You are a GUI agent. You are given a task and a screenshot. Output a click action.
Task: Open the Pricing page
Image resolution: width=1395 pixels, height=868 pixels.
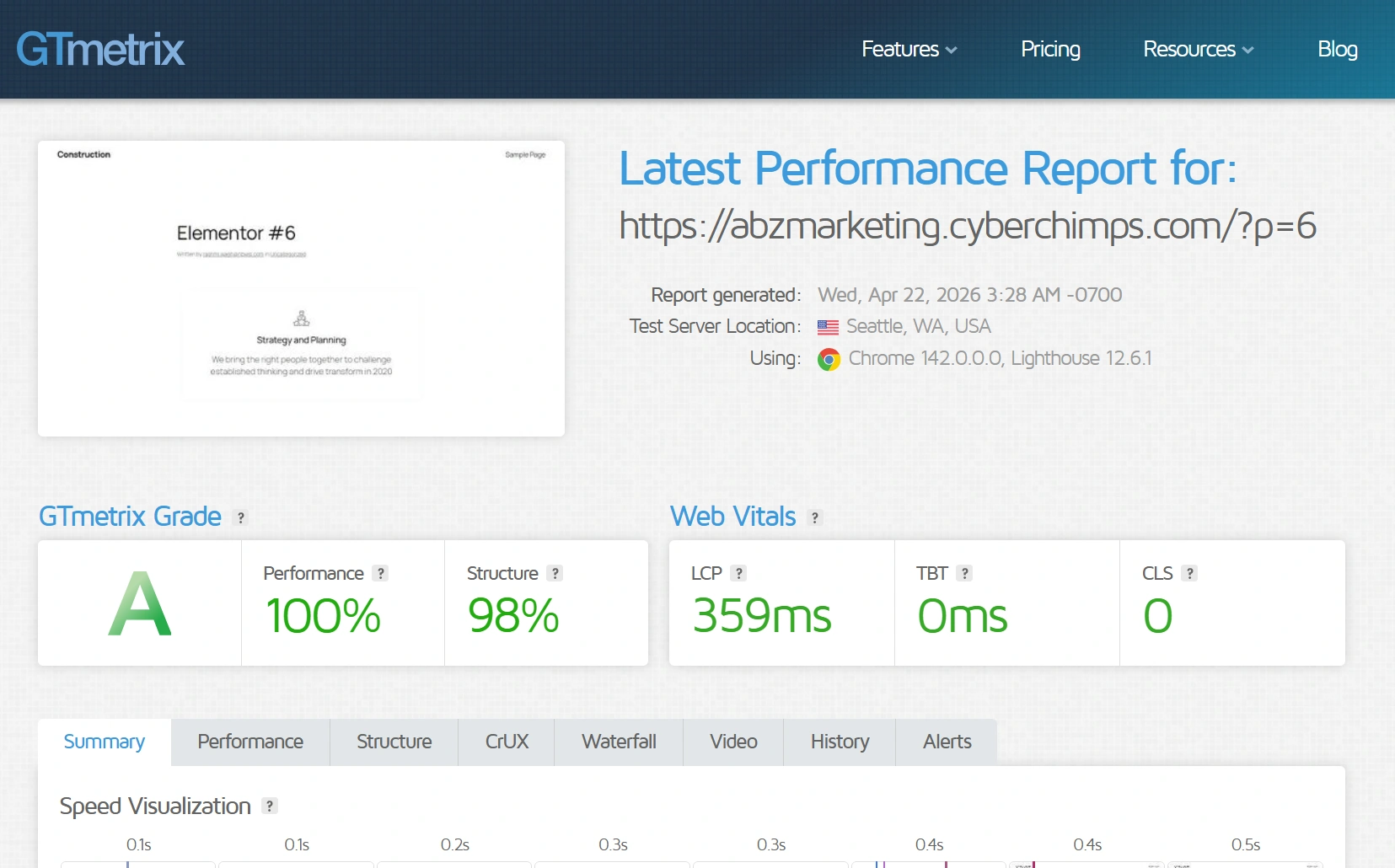tap(1050, 49)
